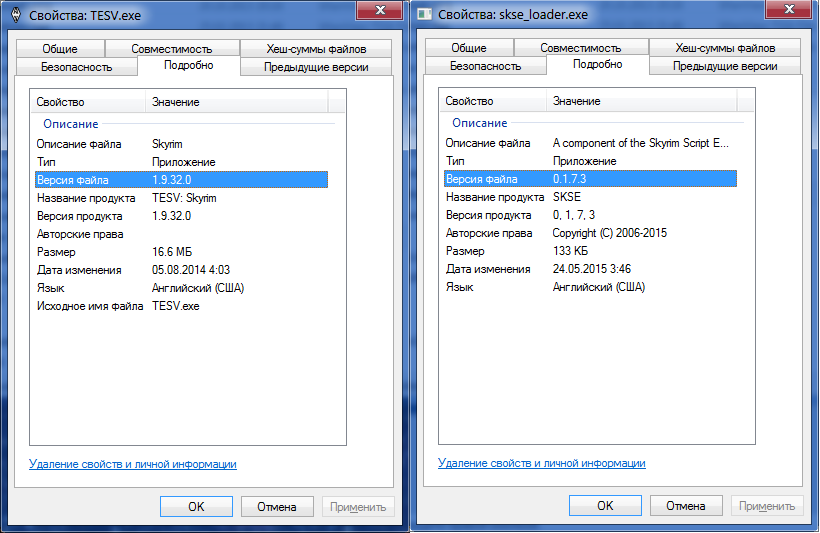
Task: Select Размер row showing 16.6 МБ
Action: 181,252
